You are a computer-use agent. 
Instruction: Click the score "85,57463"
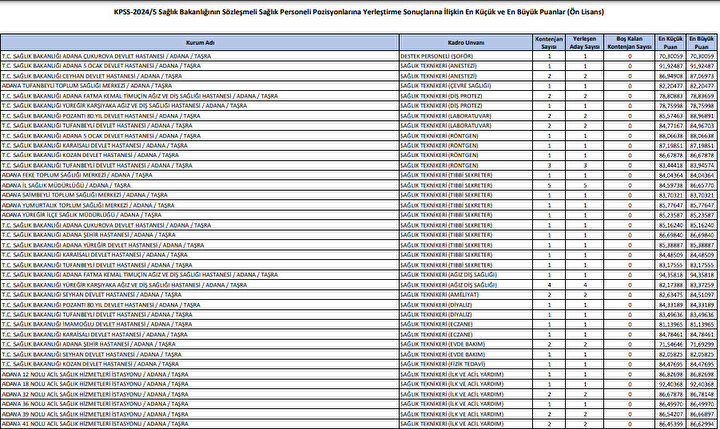point(670,116)
